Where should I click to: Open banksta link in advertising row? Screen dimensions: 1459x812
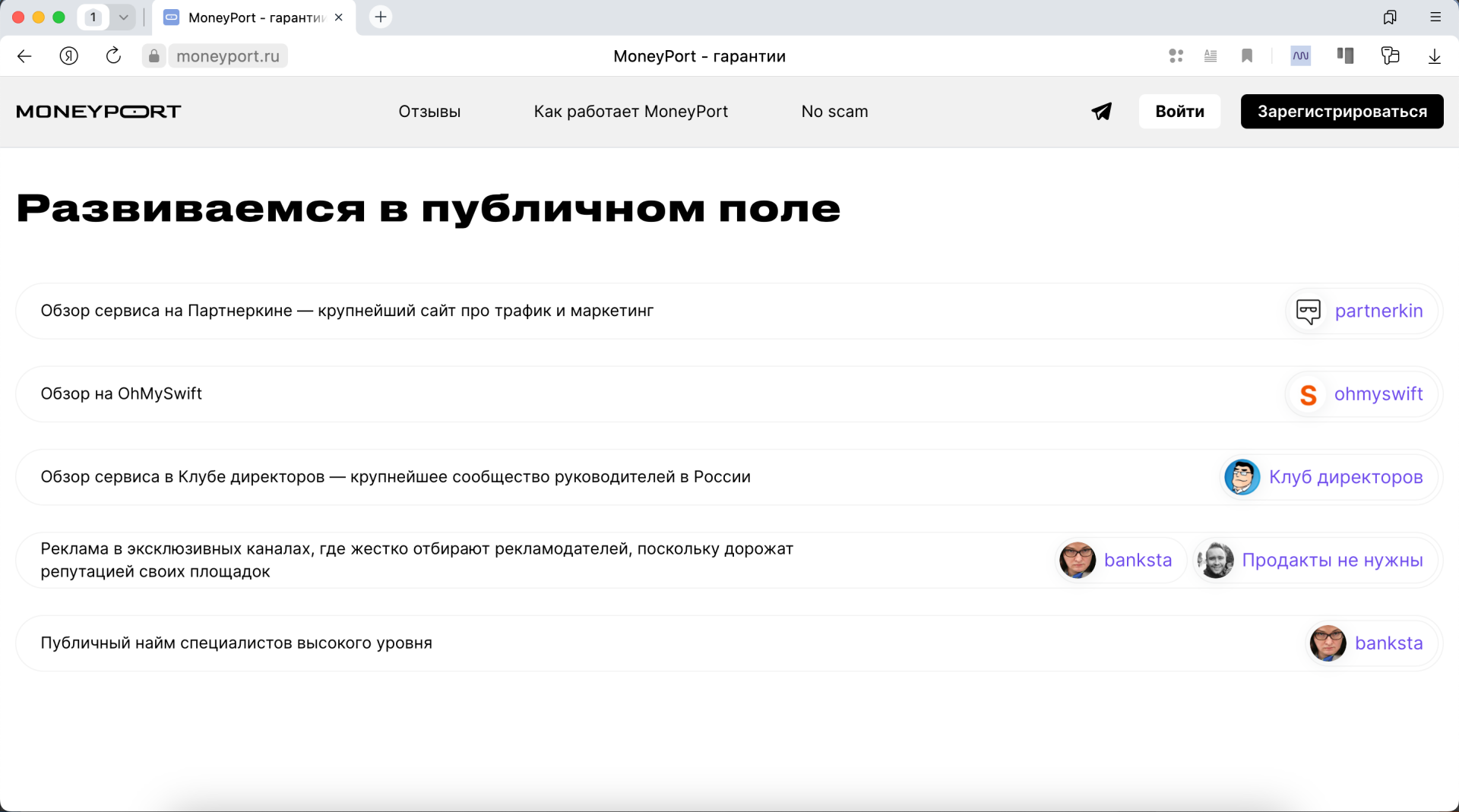click(x=1138, y=561)
